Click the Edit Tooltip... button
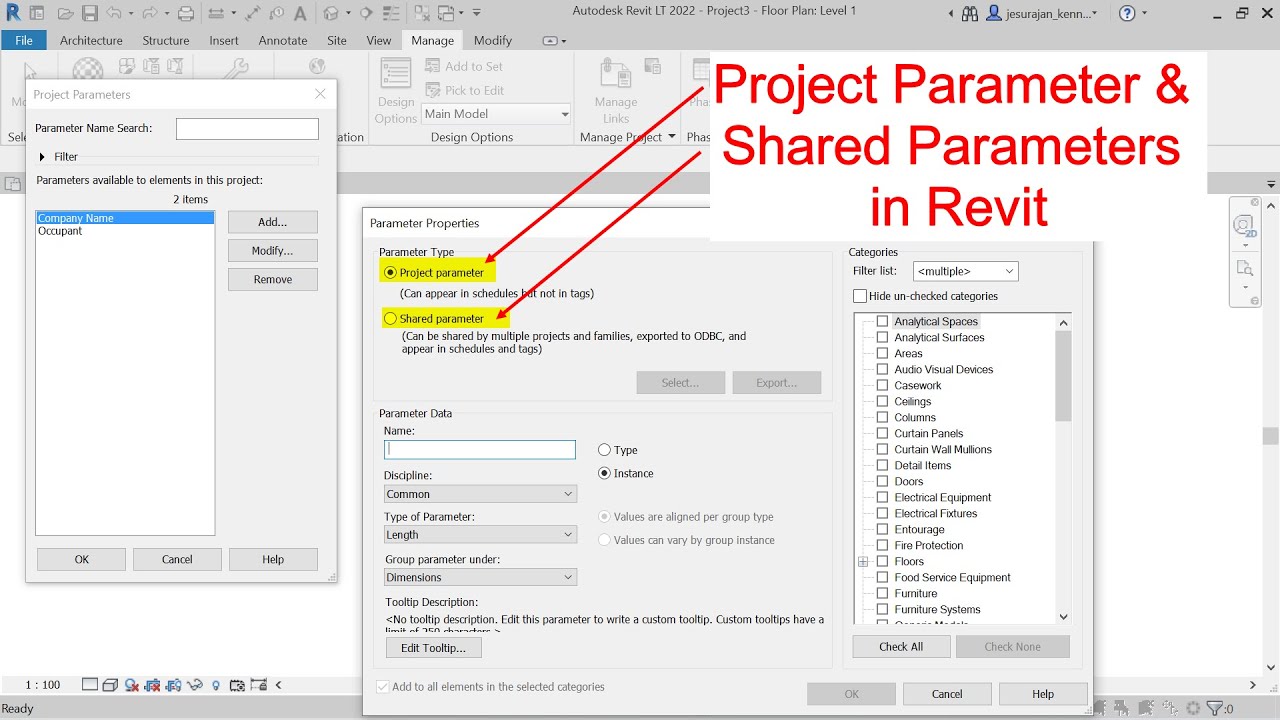 433,648
